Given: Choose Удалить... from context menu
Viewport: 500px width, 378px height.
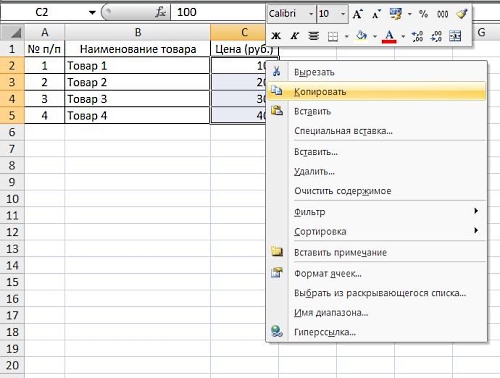Looking at the screenshot, I should (377, 171).
